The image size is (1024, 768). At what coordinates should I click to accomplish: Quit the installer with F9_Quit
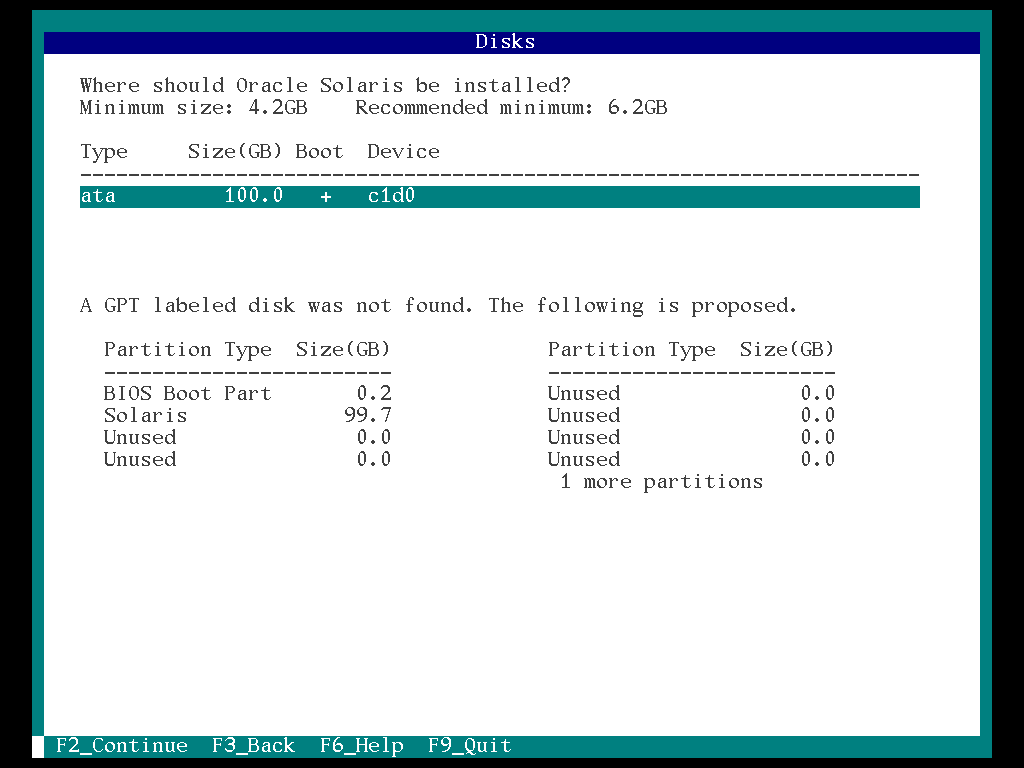(470, 746)
